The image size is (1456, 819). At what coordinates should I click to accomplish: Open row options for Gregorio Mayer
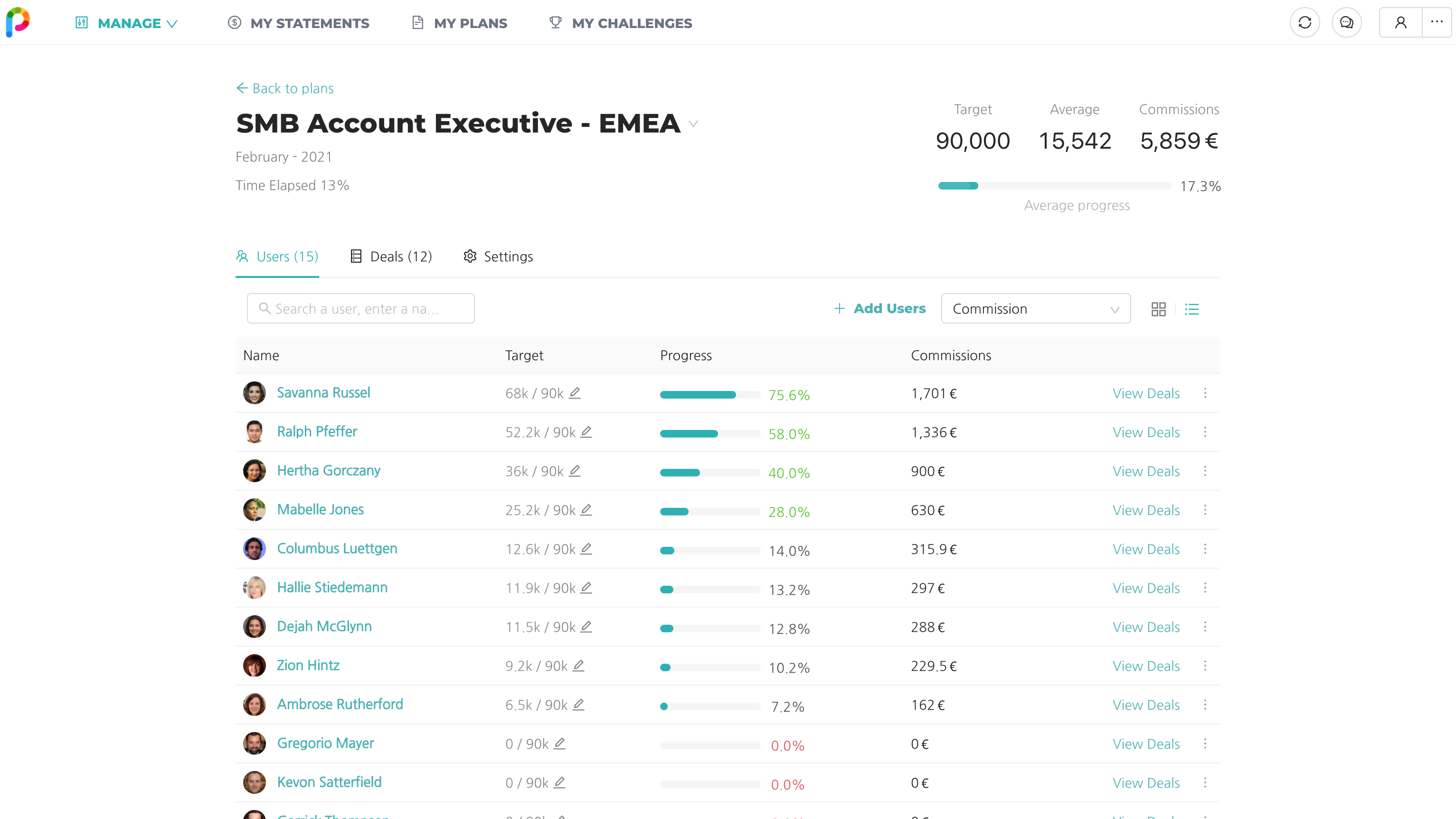[1205, 744]
